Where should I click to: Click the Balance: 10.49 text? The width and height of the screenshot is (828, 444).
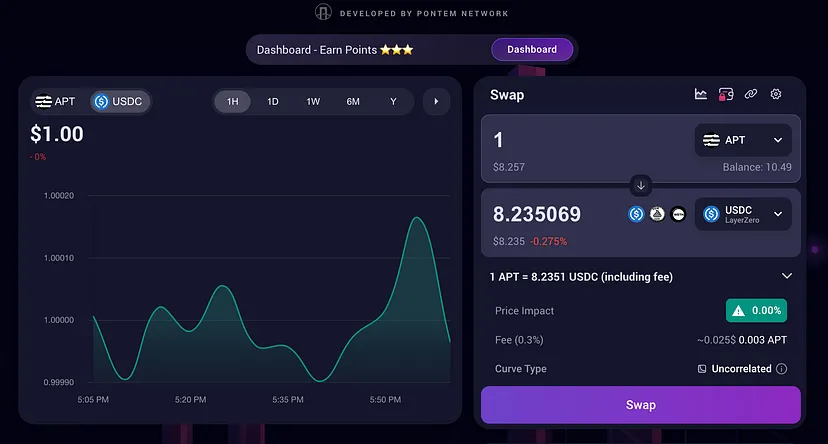pos(757,167)
